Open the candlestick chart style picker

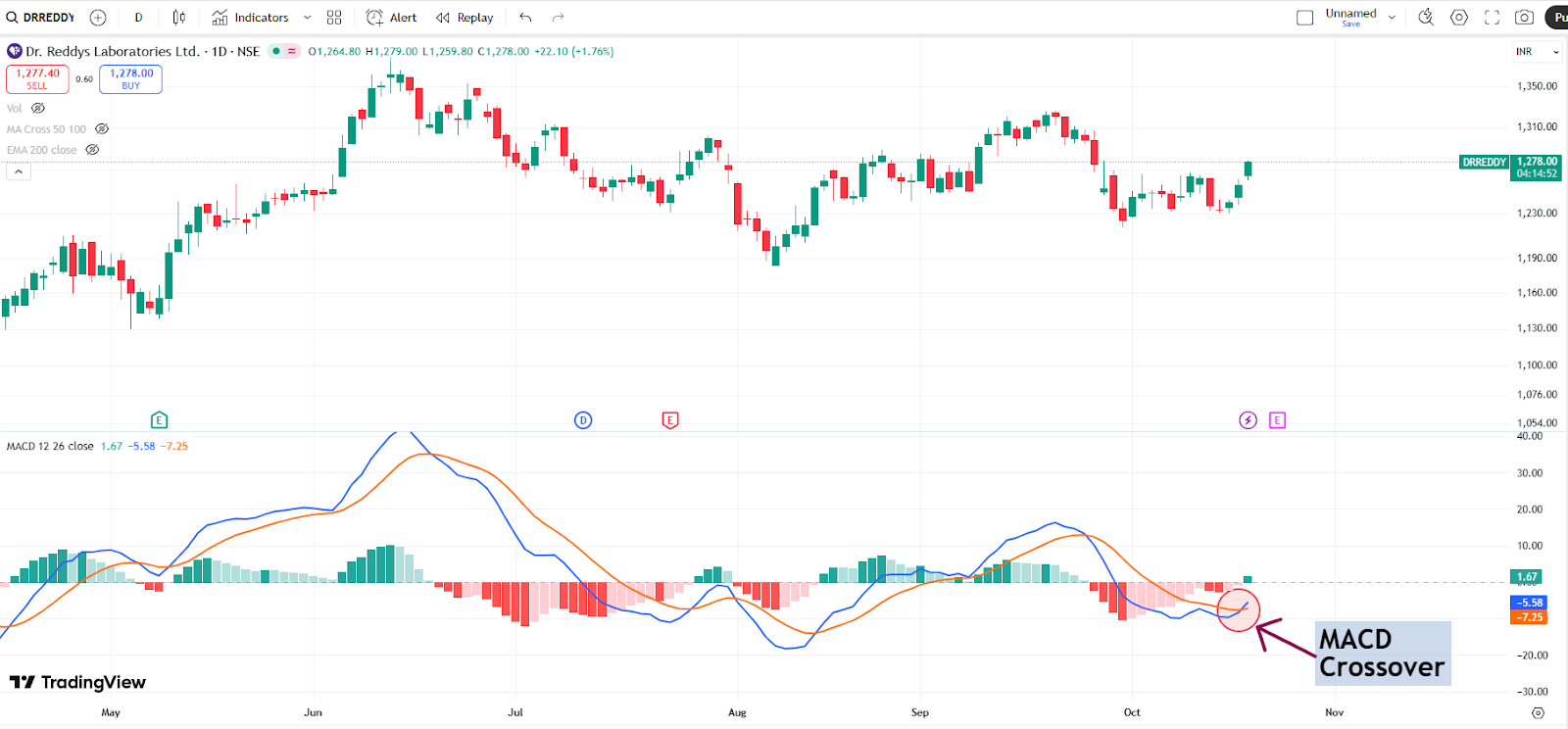[178, 18]
